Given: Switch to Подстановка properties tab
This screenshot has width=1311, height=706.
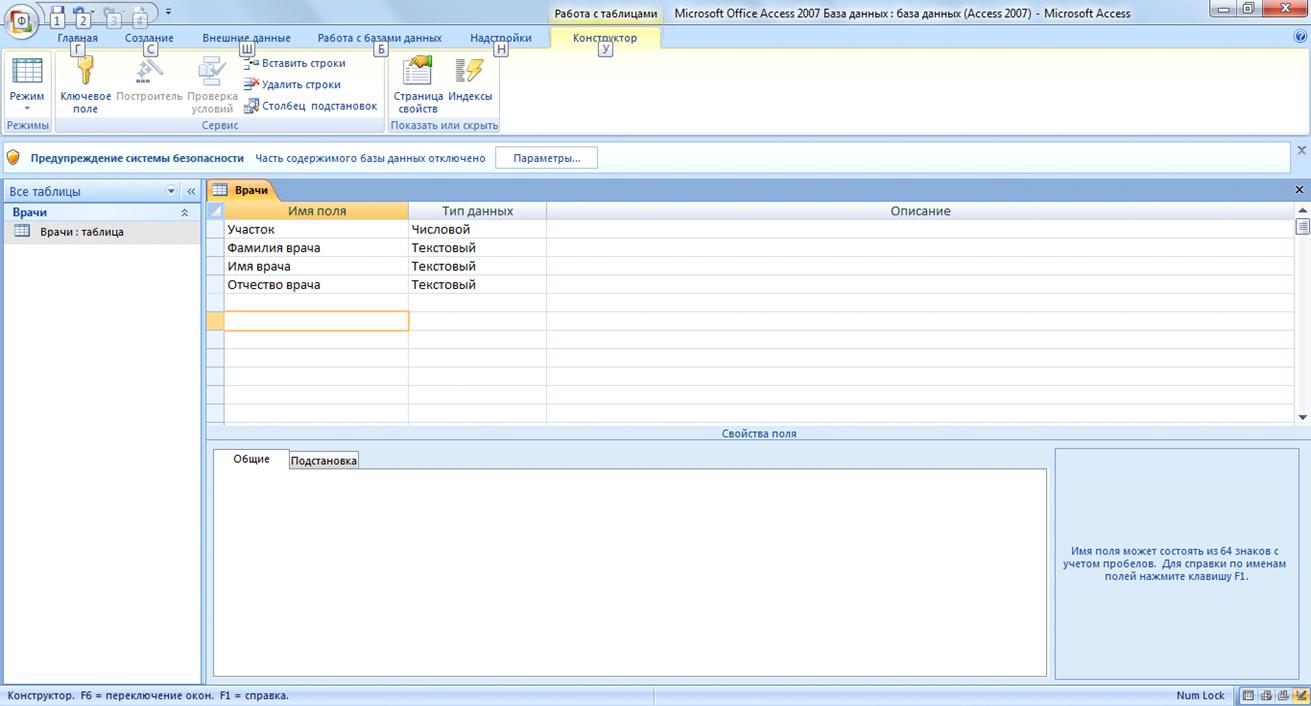Looking at the screenshot, I should click(x=323, y=460).
